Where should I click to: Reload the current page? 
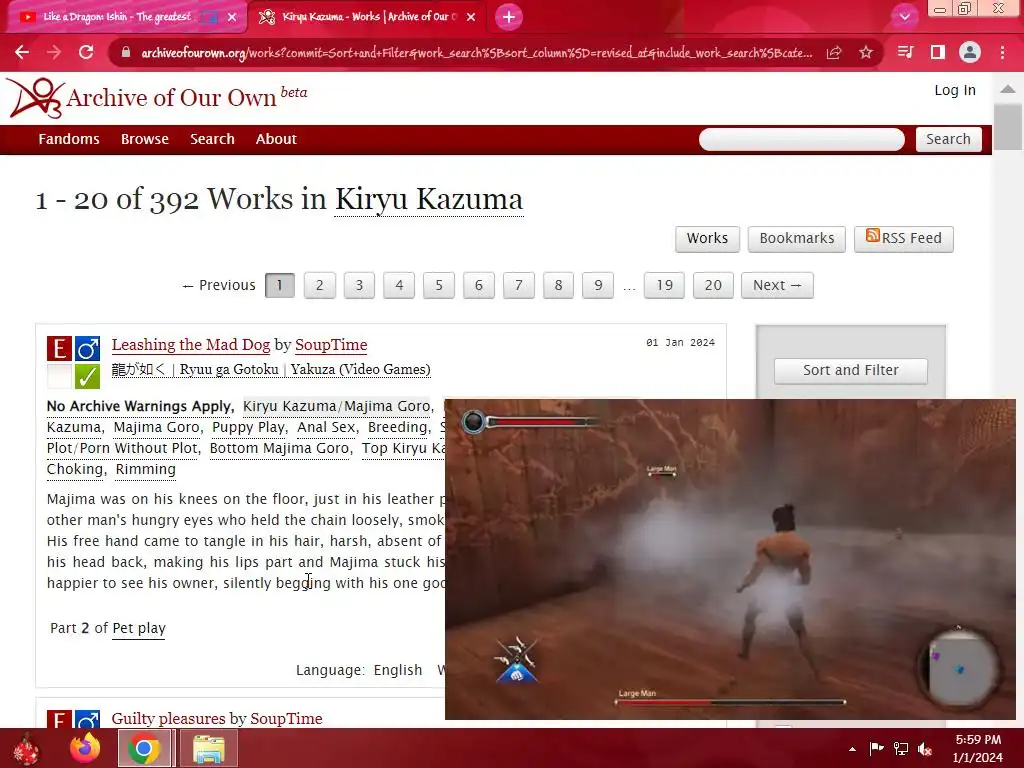86,52
